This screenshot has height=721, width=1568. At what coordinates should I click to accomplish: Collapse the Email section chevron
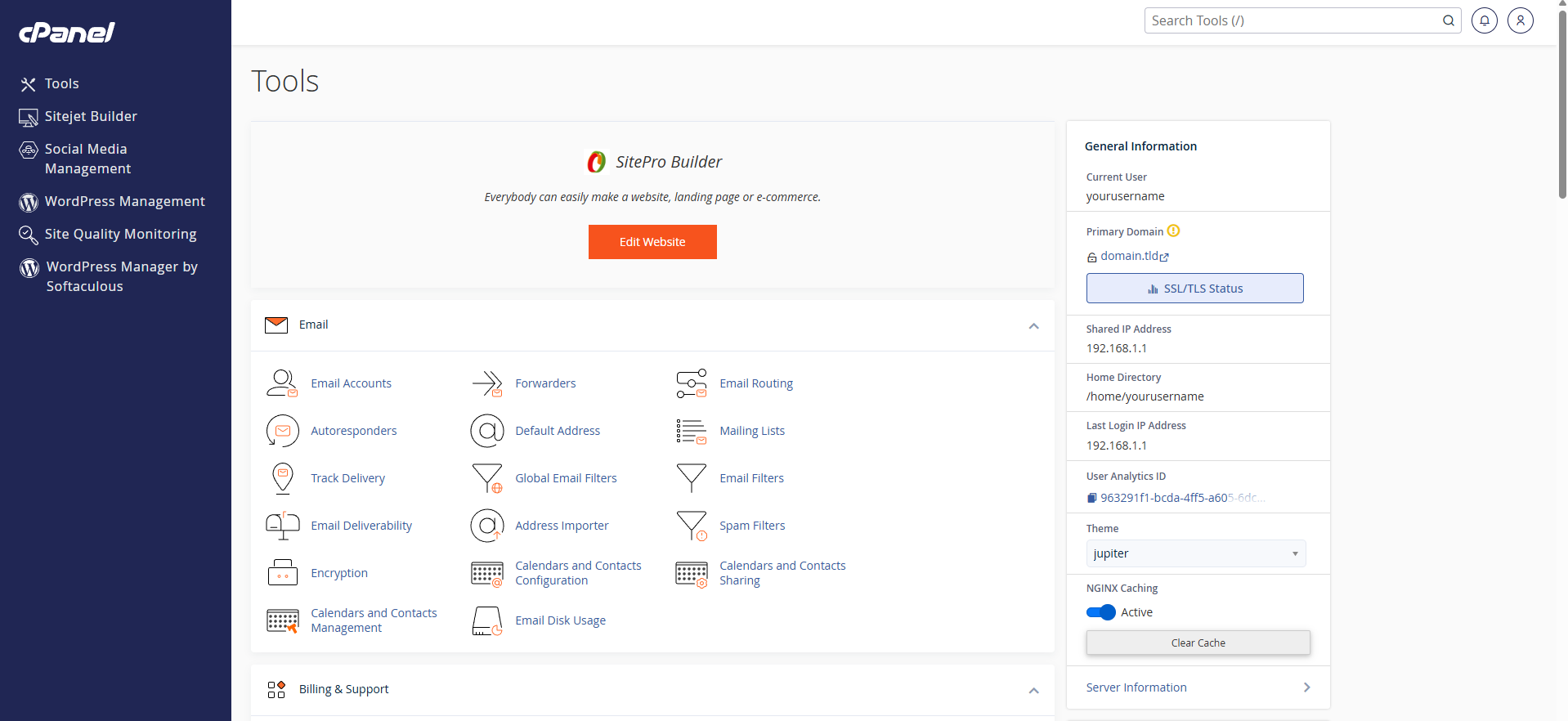(x=1033, y=325)
